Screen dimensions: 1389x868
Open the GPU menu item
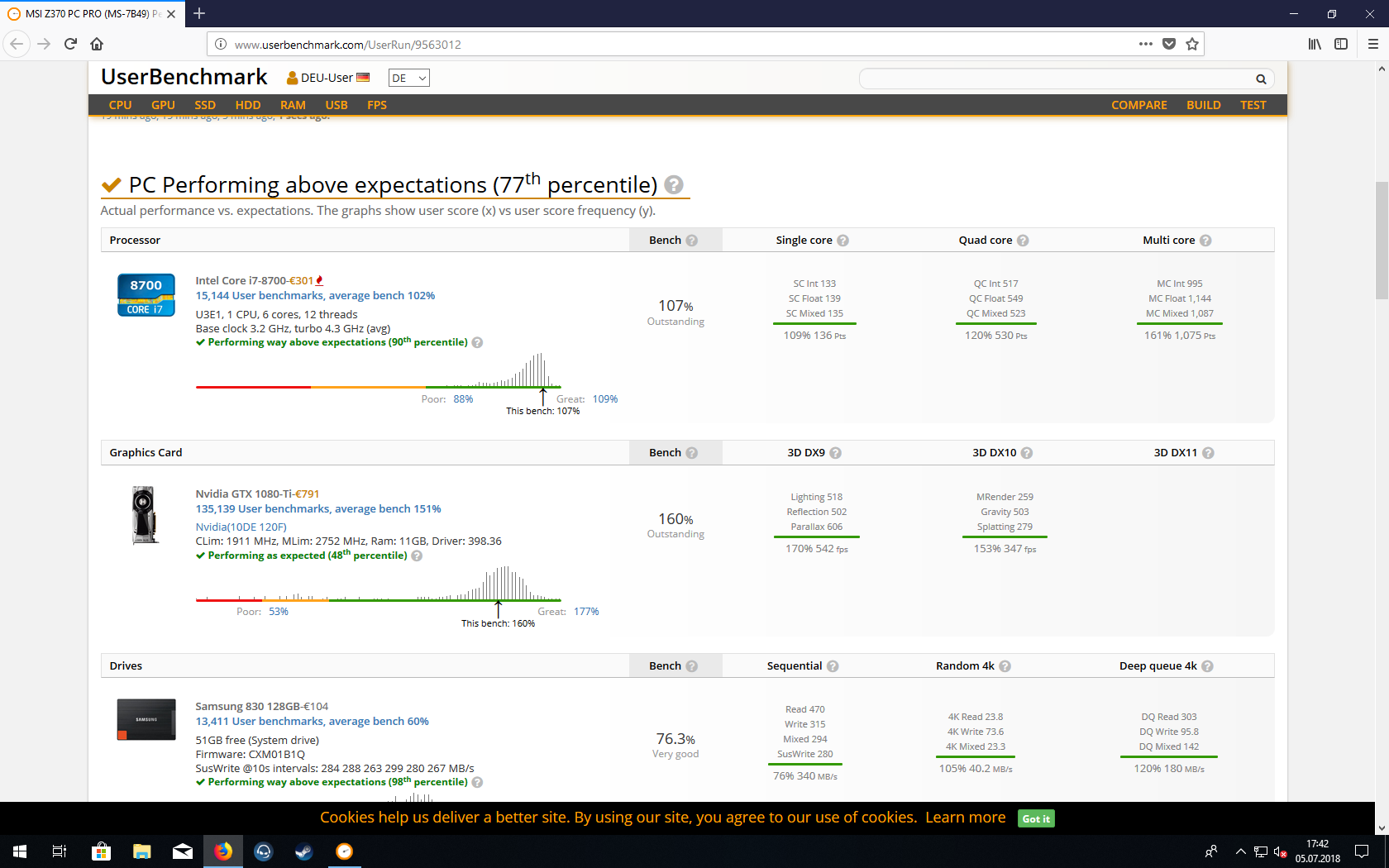coord(163,105)
